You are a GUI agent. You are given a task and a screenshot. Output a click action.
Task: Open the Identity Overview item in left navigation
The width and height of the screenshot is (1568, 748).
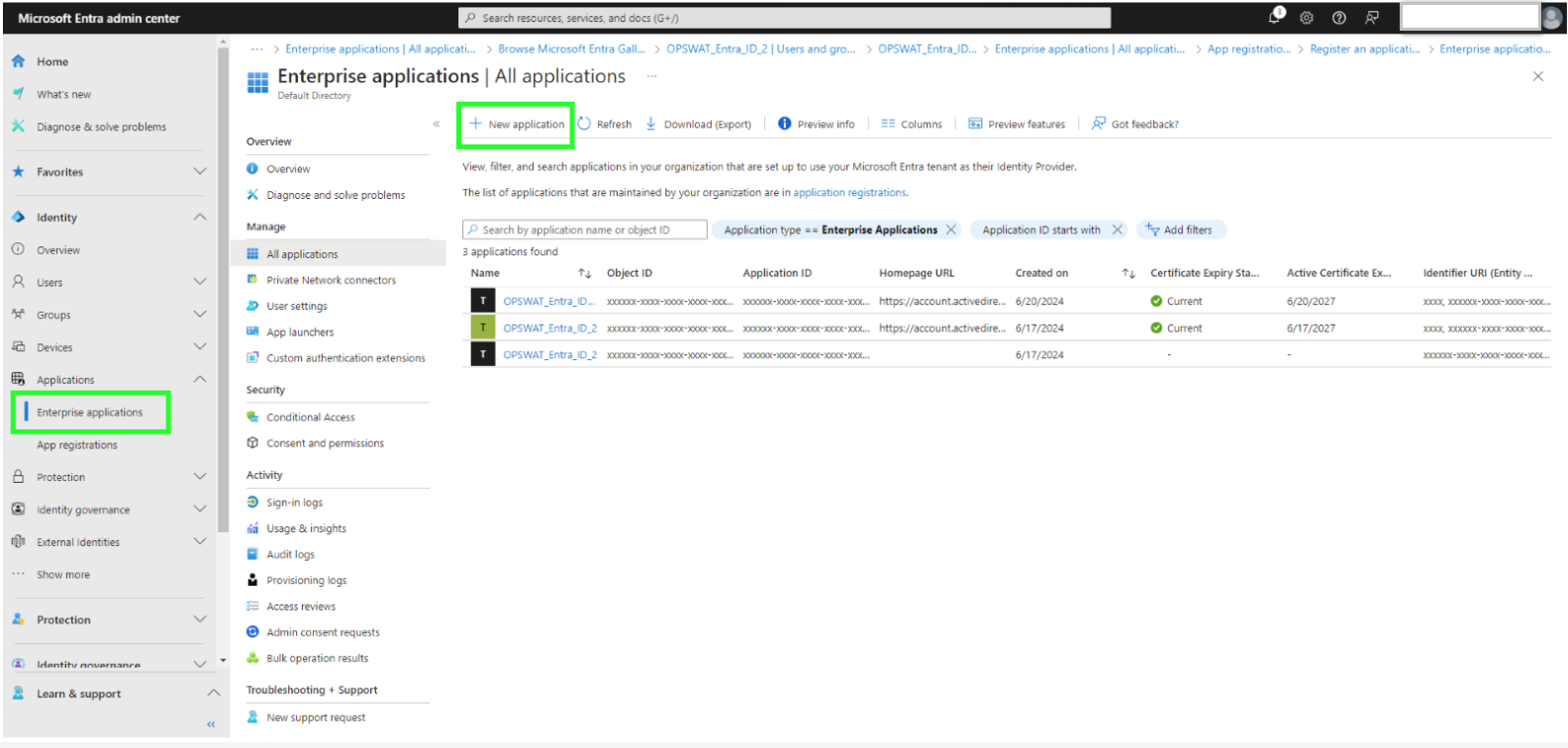(x=58, y=250)
